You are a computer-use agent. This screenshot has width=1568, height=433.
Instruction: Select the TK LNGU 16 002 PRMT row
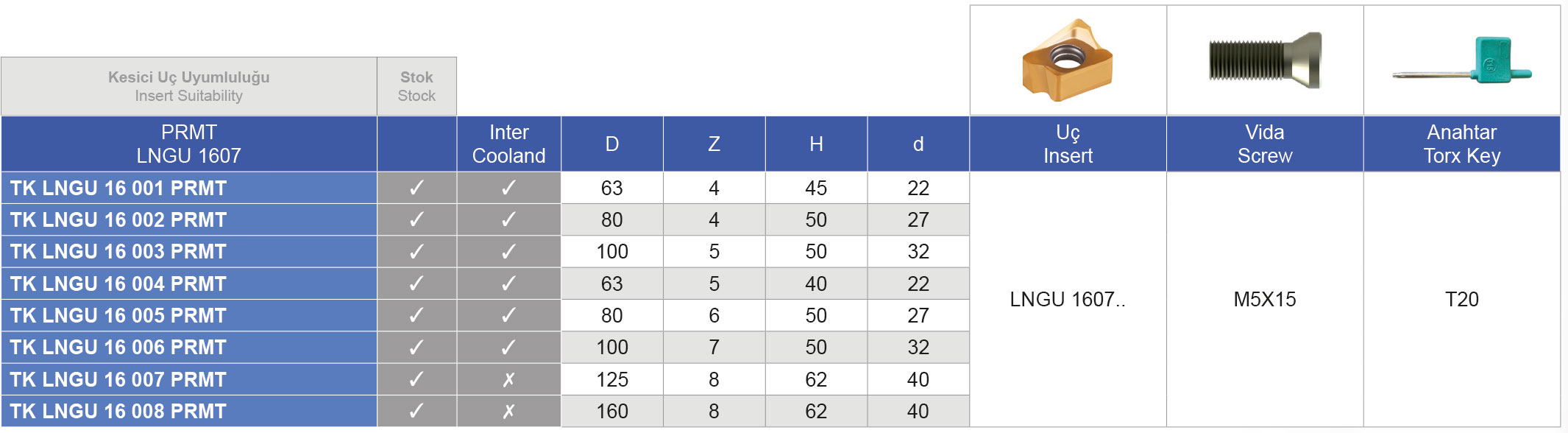click(x=118, y=220)
